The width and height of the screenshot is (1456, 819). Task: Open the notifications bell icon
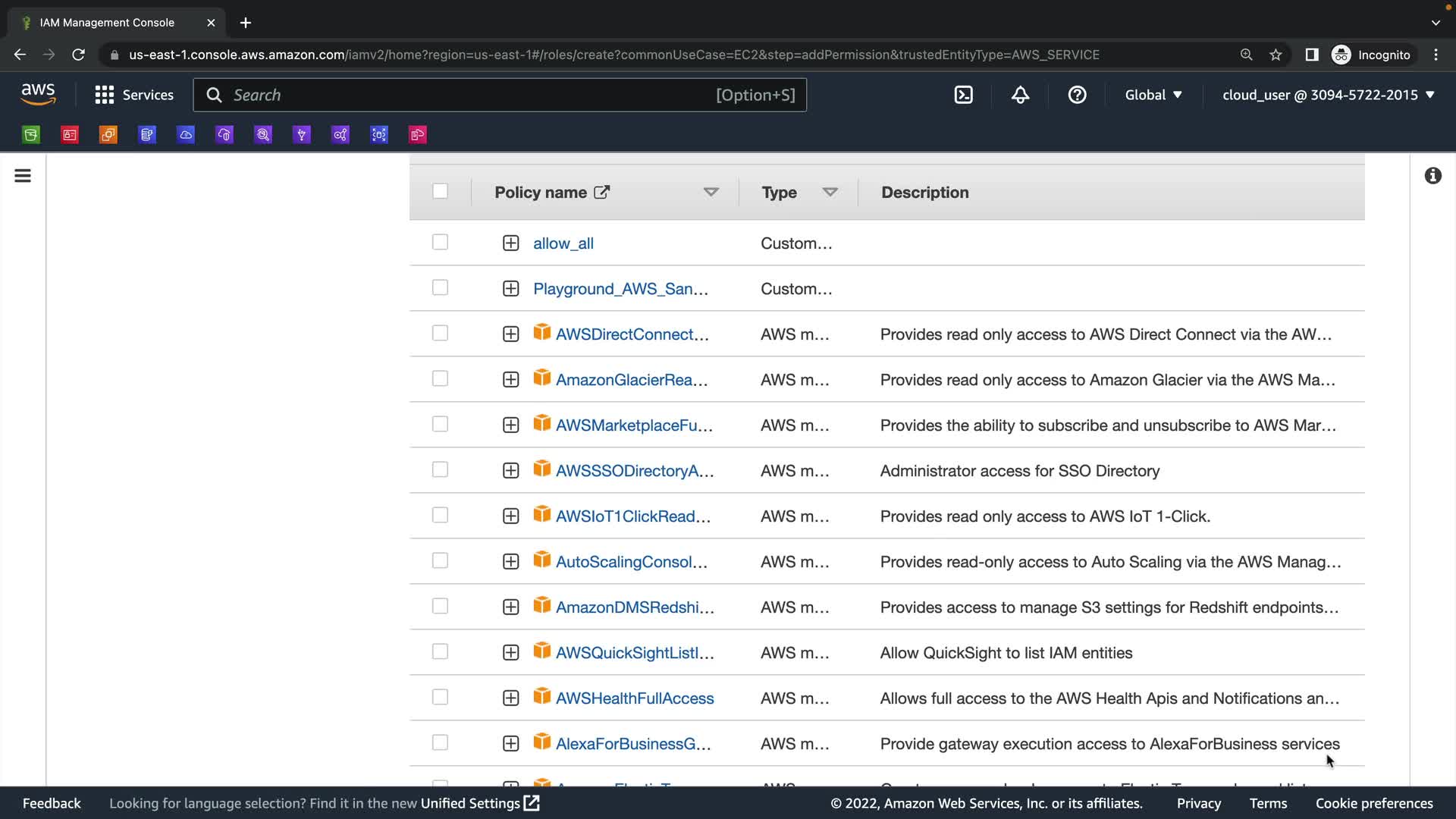[1020, 95]
